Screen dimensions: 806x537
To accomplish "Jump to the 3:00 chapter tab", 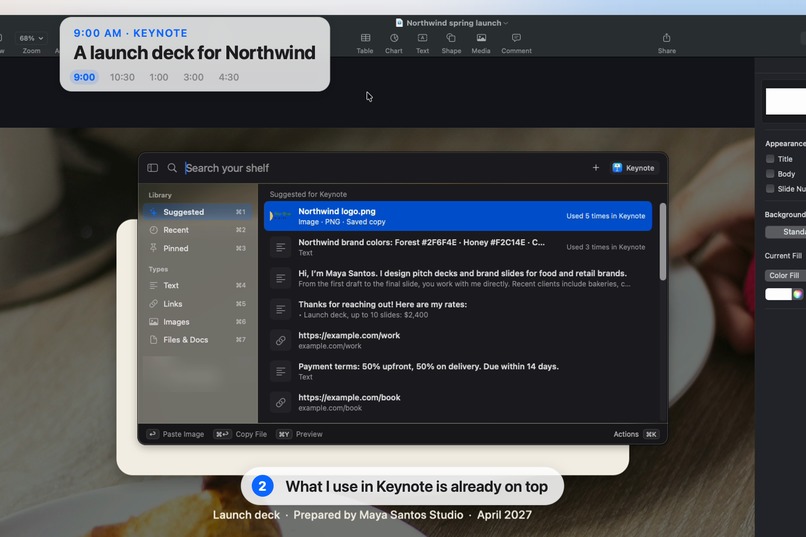I will [x=193, y=77].
